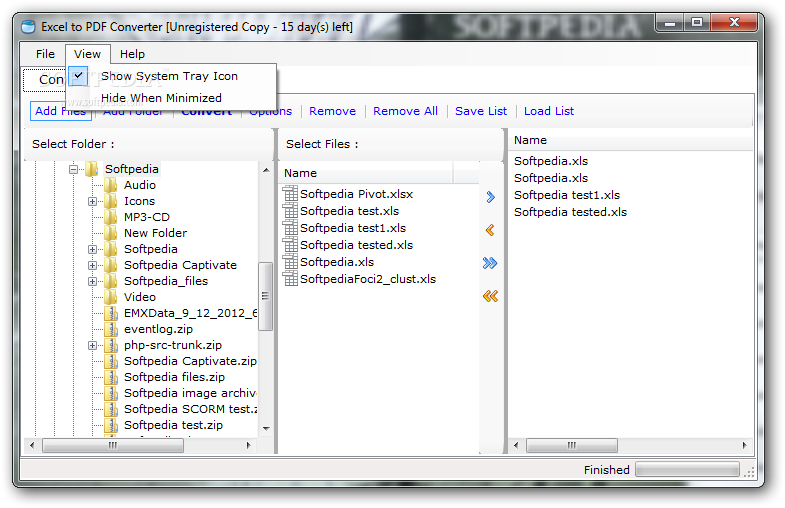The image size is (785, 508).
Task: Click the converted list horizontal scrollbar thumb
Action: (x=572, y=445)
